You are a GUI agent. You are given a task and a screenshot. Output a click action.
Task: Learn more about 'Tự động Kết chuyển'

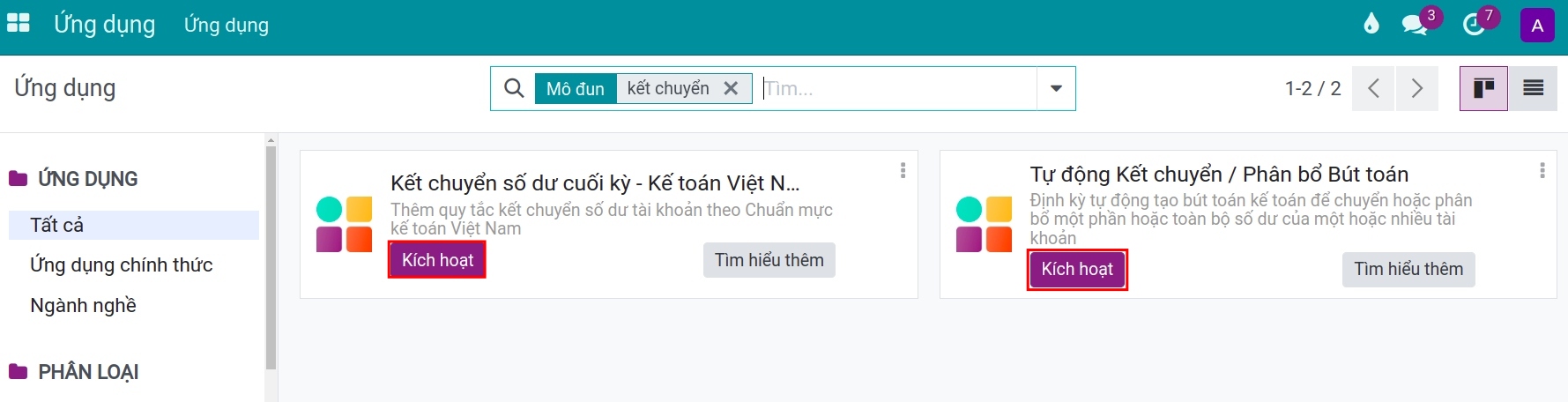1408,270
